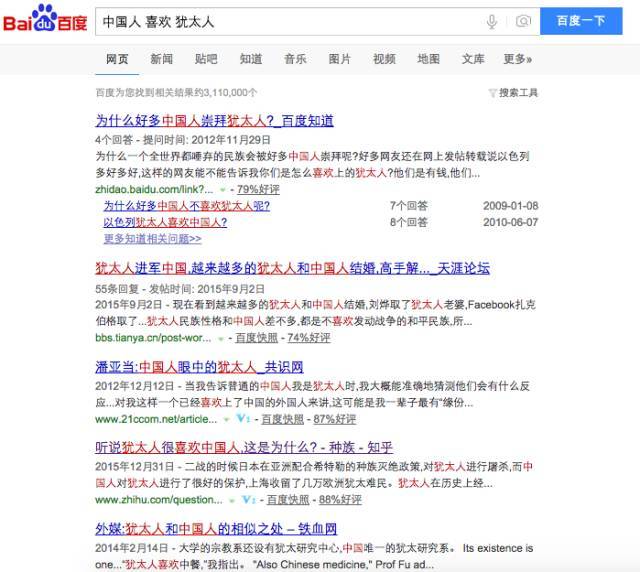Open sub-link 为什么好多中国人不喜欢犹太人呢?
The height and width of the screenshot is (572, 640).
tap(187, 206)
